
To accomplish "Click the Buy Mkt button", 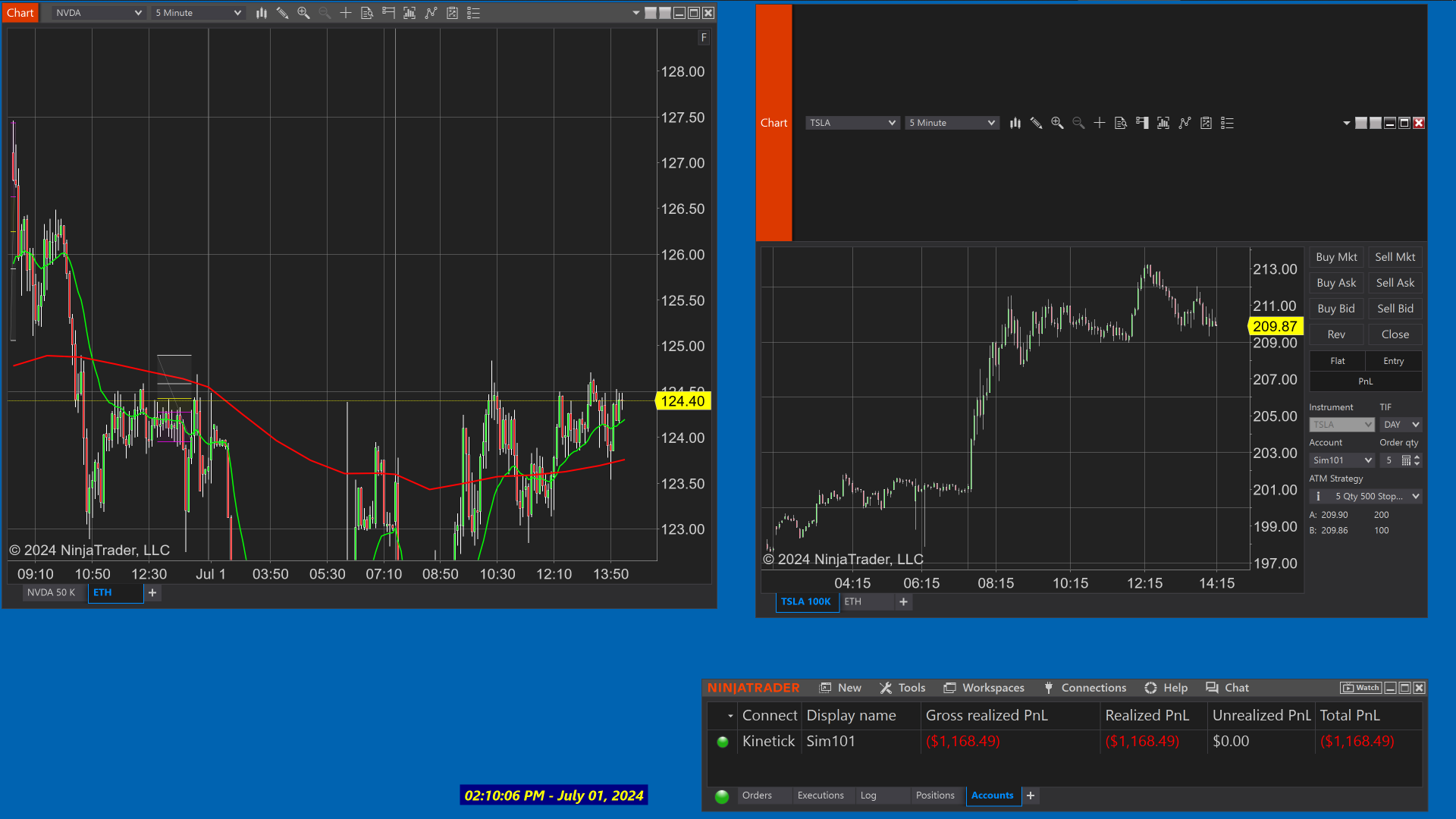I will [1336, 257].
